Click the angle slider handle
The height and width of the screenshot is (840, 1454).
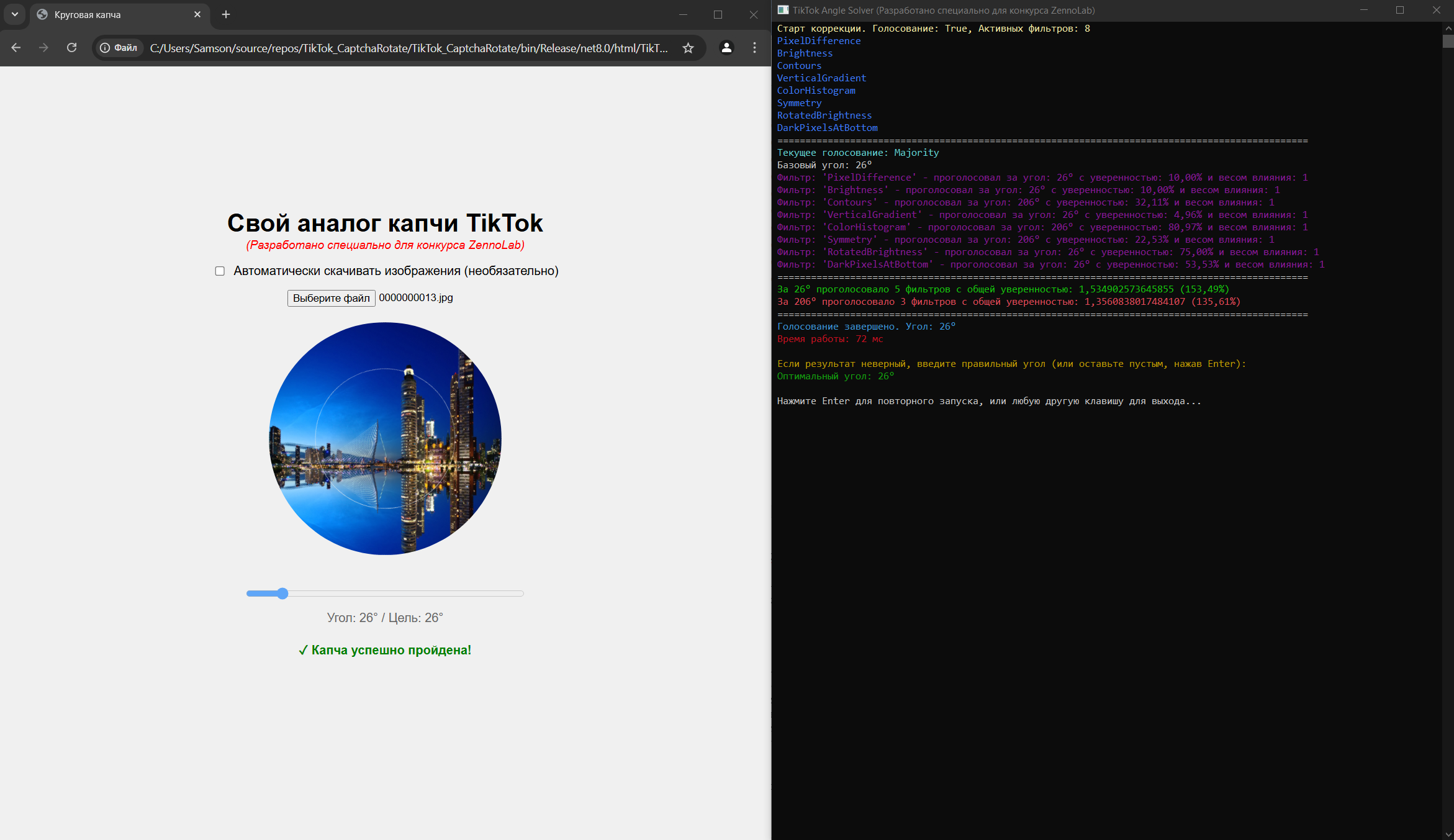pyautogui.click(x=282, y=594)
